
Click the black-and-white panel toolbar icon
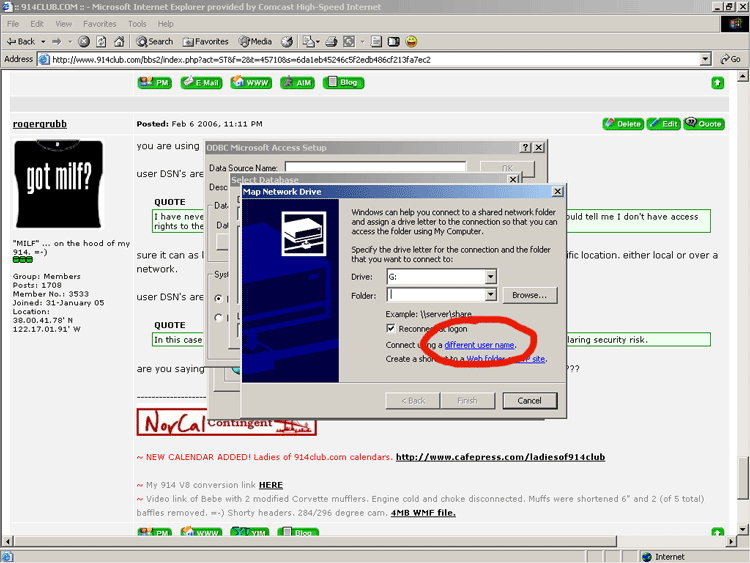pyautogui.click(x=394, y=42)
